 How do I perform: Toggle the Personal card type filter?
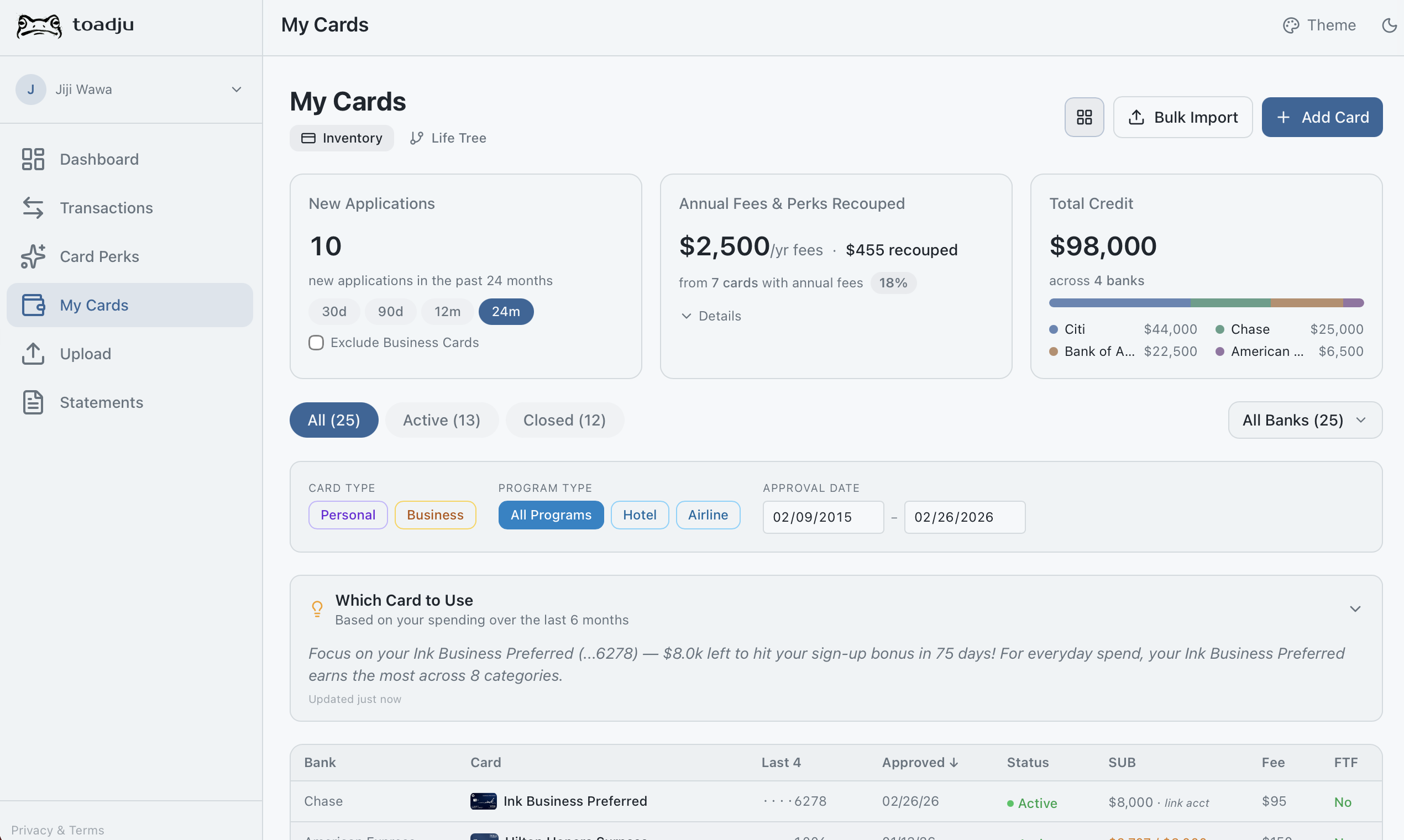(348, 515)
